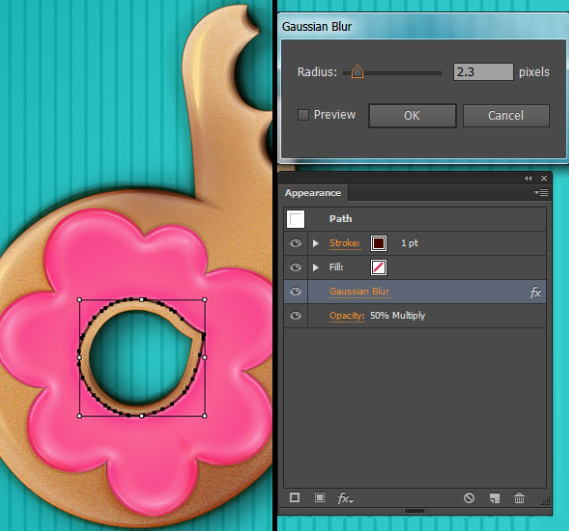Click the none fill color swatch

click(x=378, y=267)
